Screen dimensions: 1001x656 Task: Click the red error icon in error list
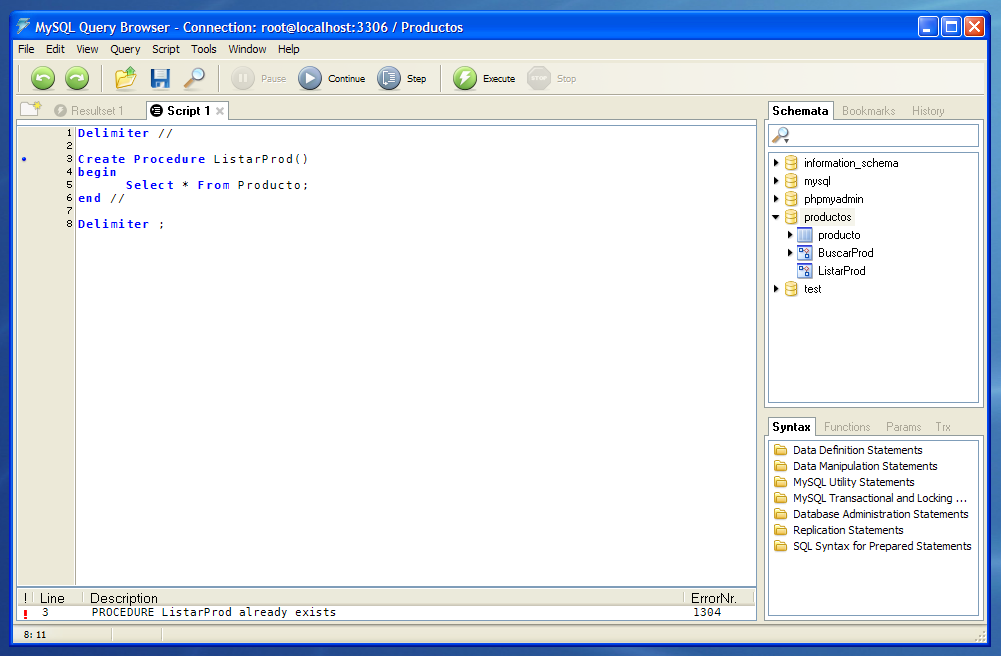coord(26,613)
